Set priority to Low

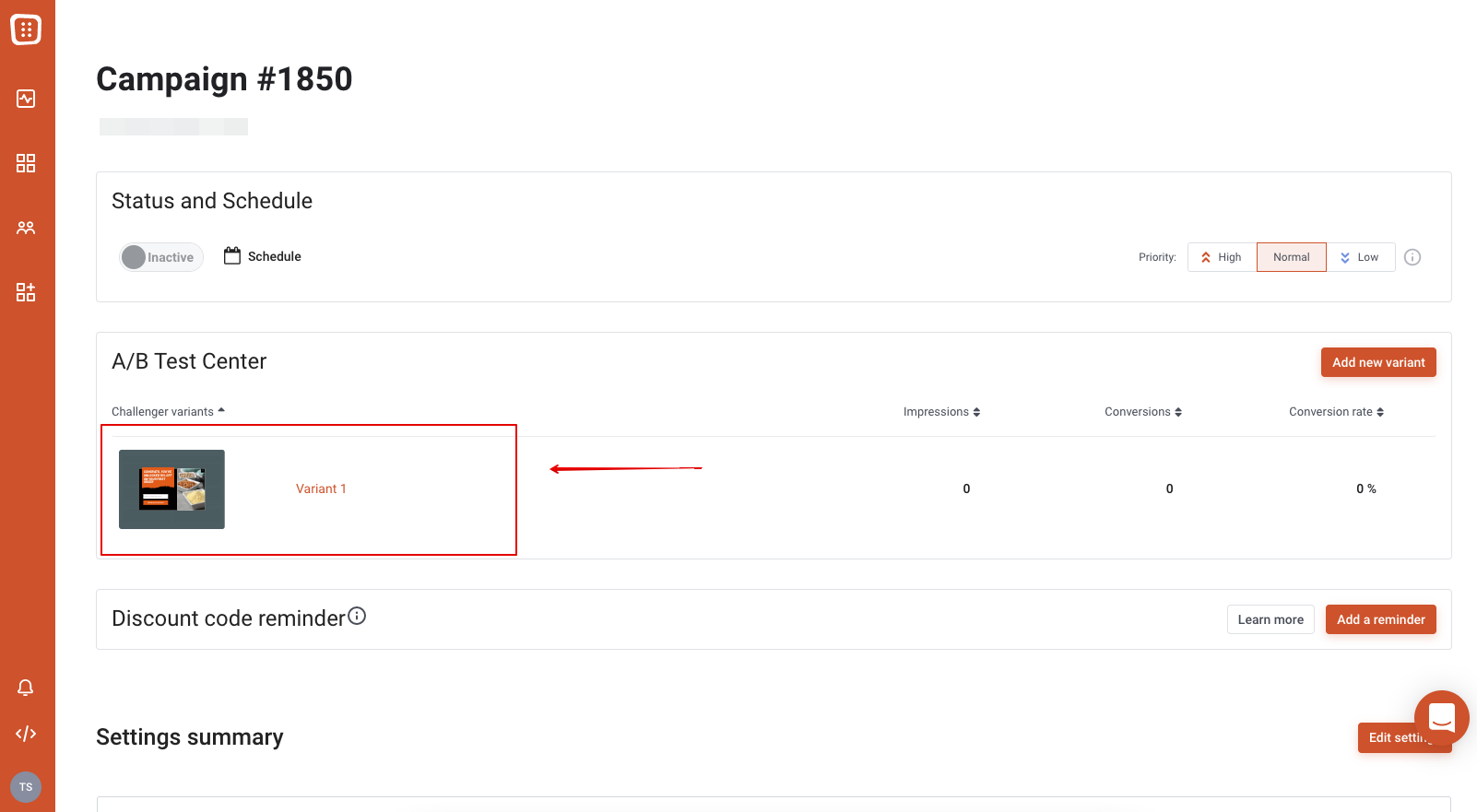pos(1360,257)
